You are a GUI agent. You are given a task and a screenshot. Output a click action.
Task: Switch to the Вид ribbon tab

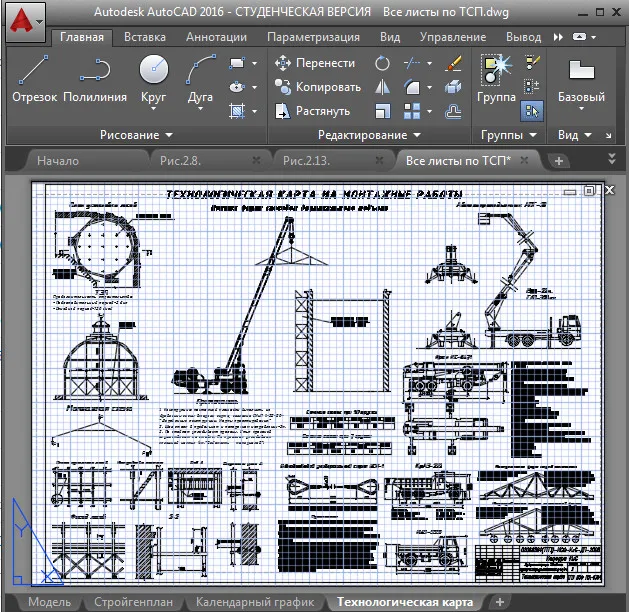(x=390, y=37)
